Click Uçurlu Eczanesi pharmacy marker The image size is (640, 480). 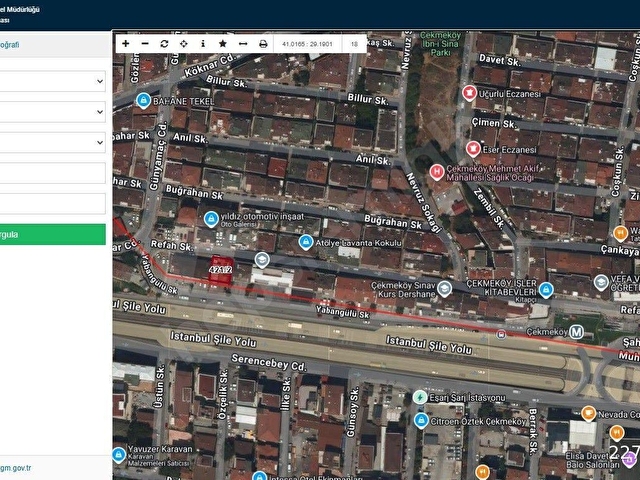(469, 93)
